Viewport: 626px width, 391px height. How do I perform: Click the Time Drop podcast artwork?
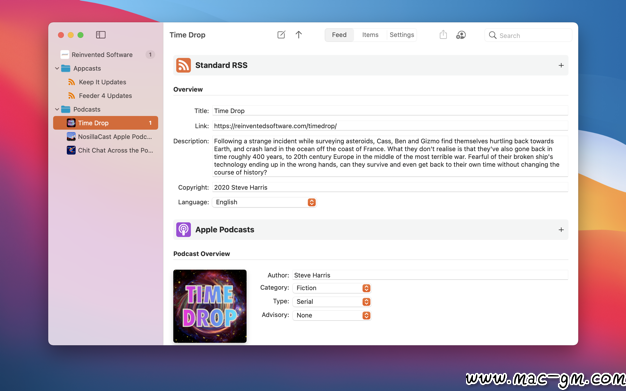pyautogui.click(x=210, y=306)
